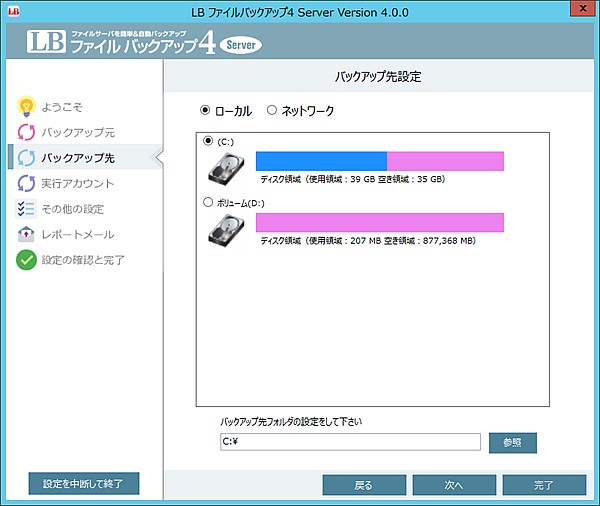Click the バックアップ先フォルダの設定をして下さい label
This screenshot has height=506, width=600.
291,422
